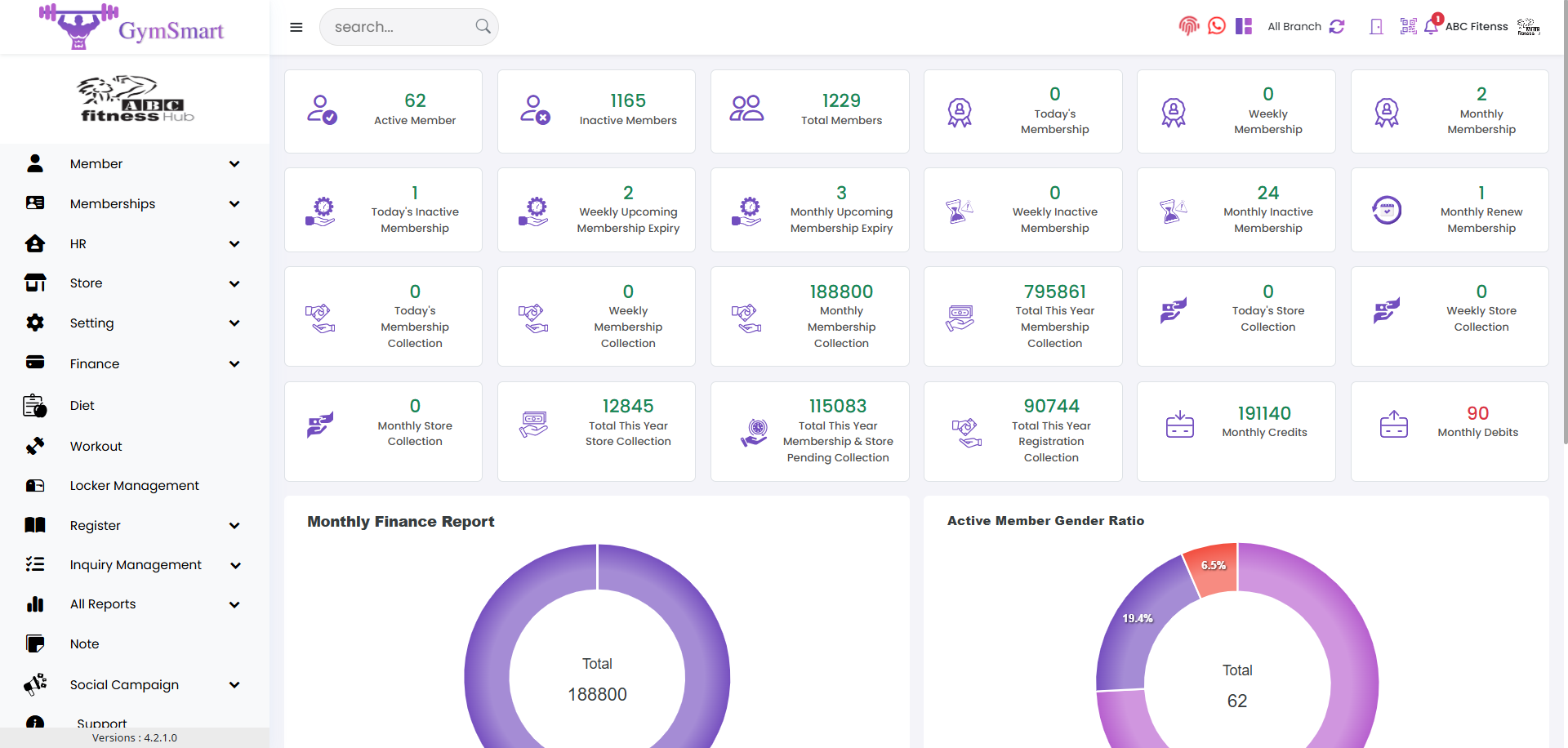Click the Today's Inactive Membership card
The width and height of the screenshot is (1568, 748).
point(383,210)
